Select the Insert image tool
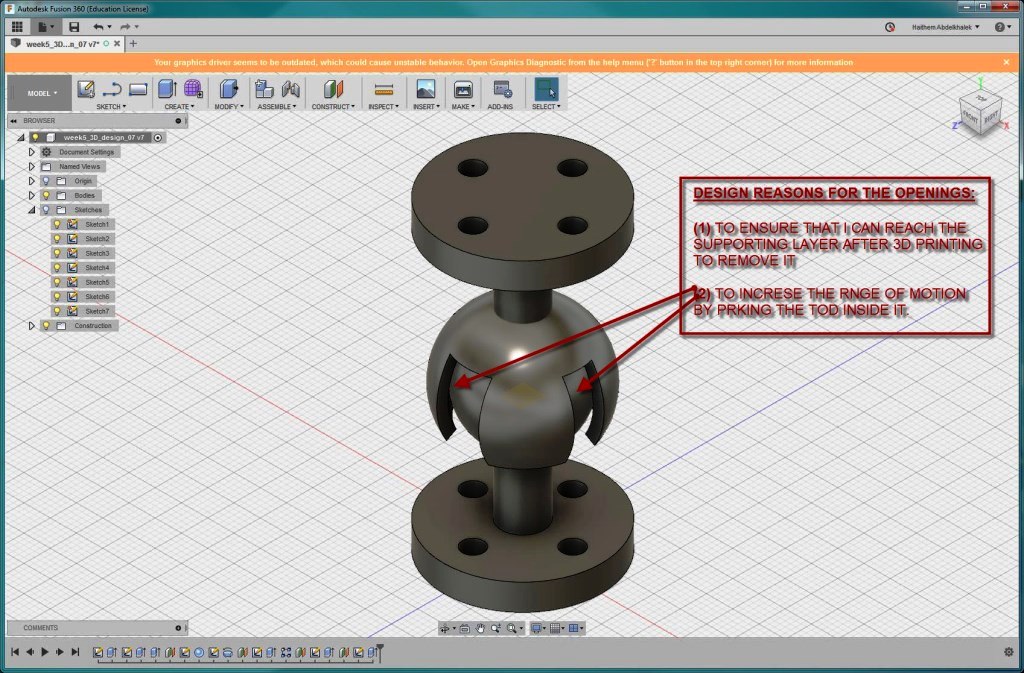This screenshot has width=1024, height=673. [x=426, y=89]
